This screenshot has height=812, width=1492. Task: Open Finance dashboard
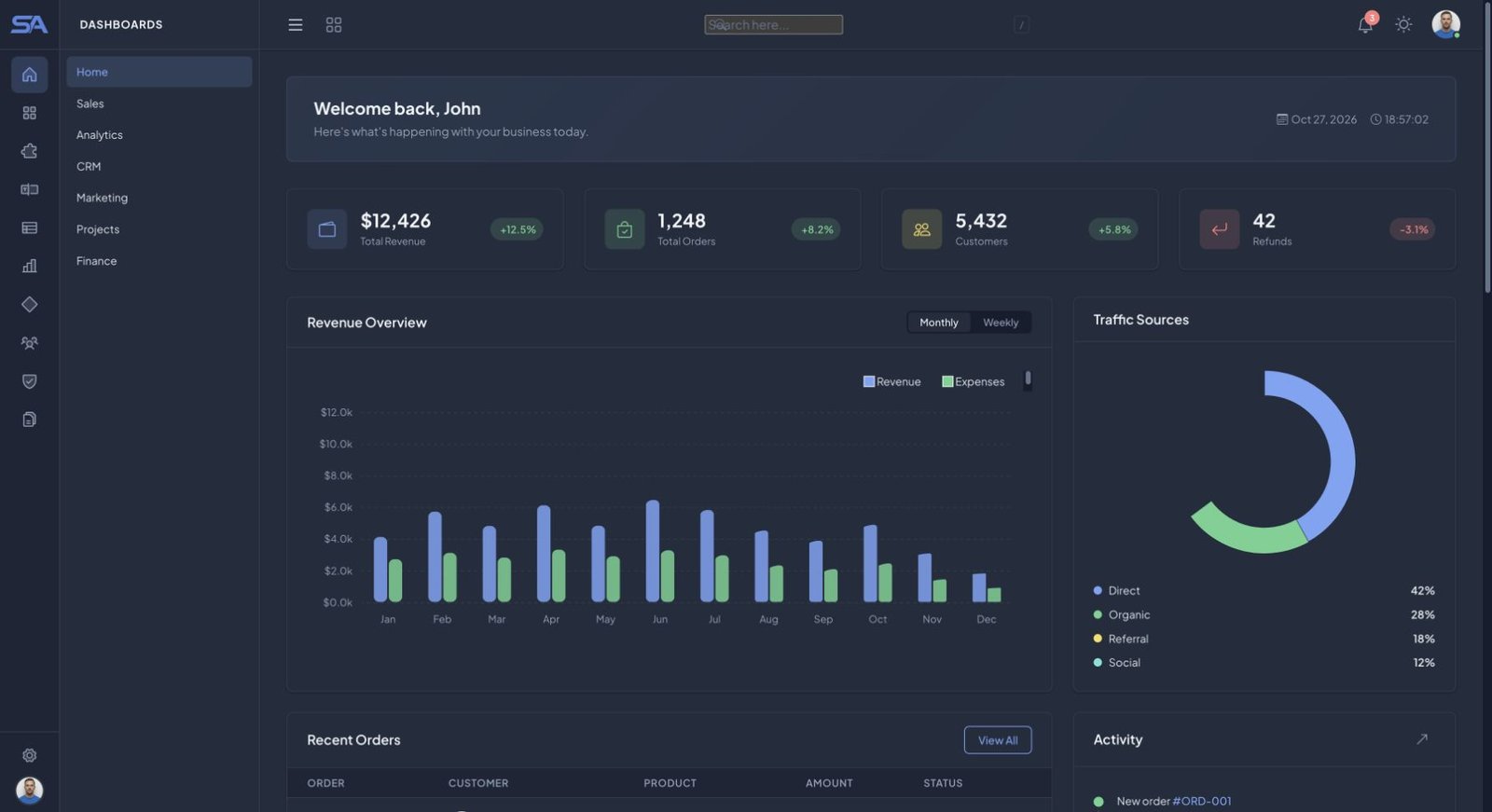click(x=159, y=261)
